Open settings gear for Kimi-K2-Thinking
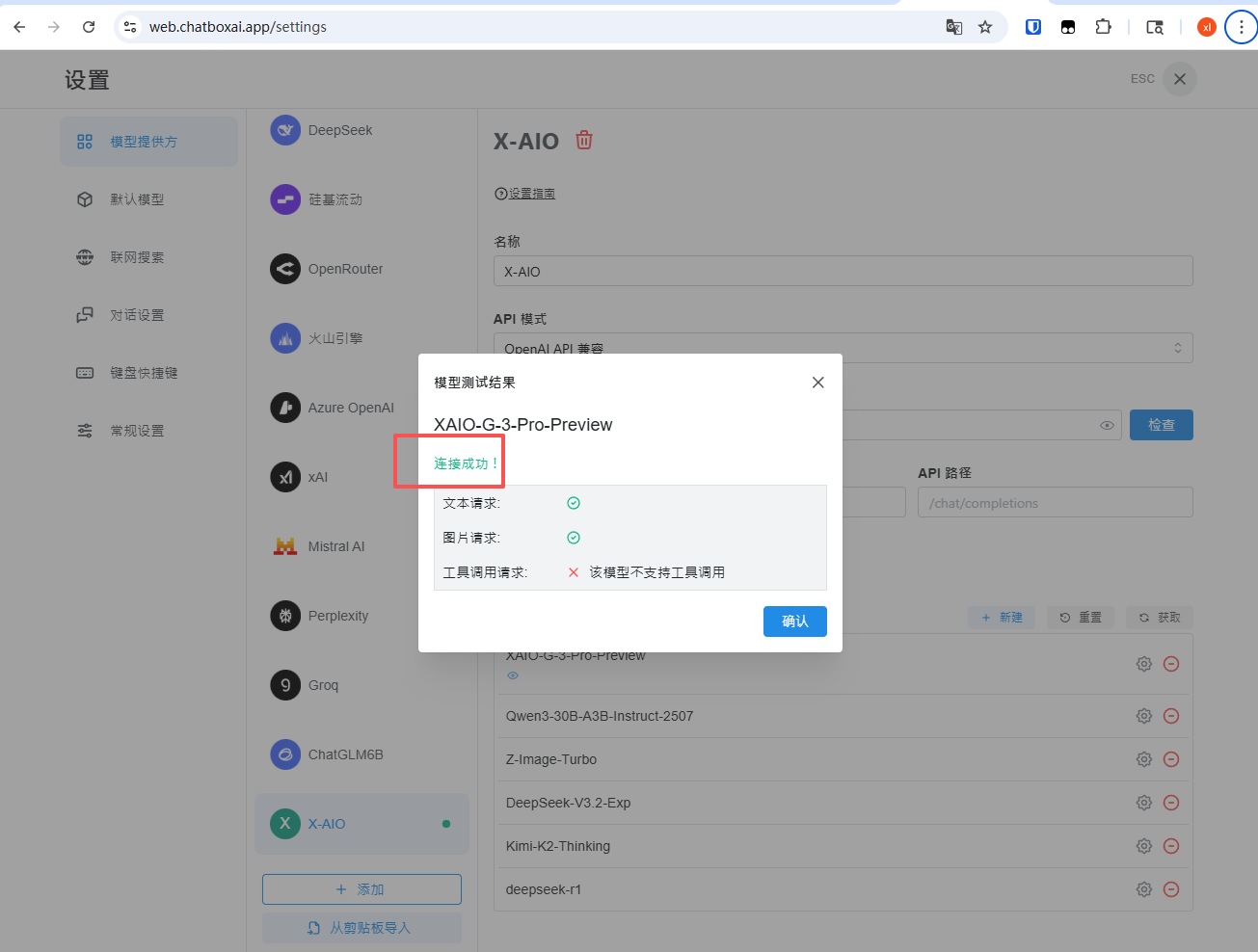1258x952 pixels. coord(1144,846)
